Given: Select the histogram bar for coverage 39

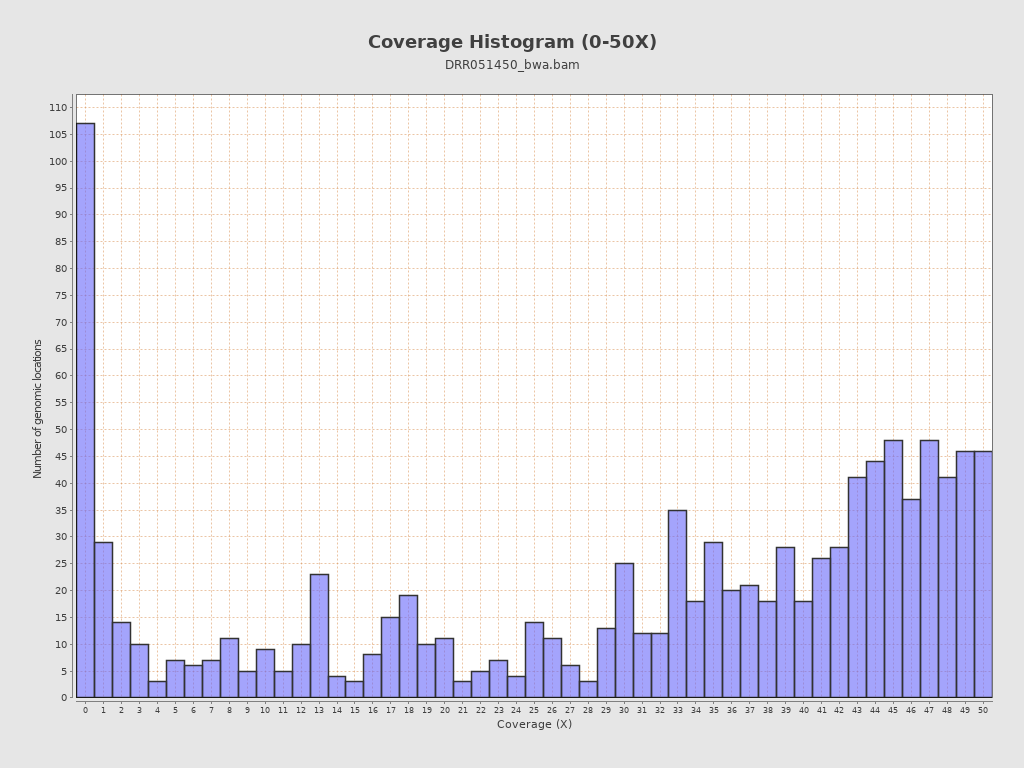Looking at the screenshot, I should coord(786,622).
